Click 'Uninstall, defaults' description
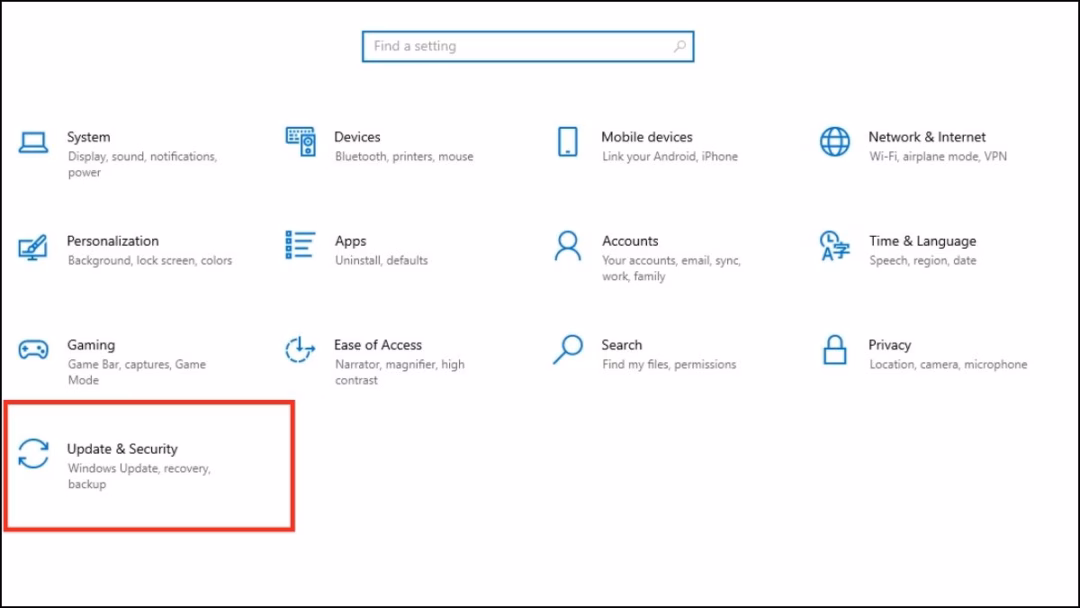This screenshot has height=608, width=1080. point(382,261)
